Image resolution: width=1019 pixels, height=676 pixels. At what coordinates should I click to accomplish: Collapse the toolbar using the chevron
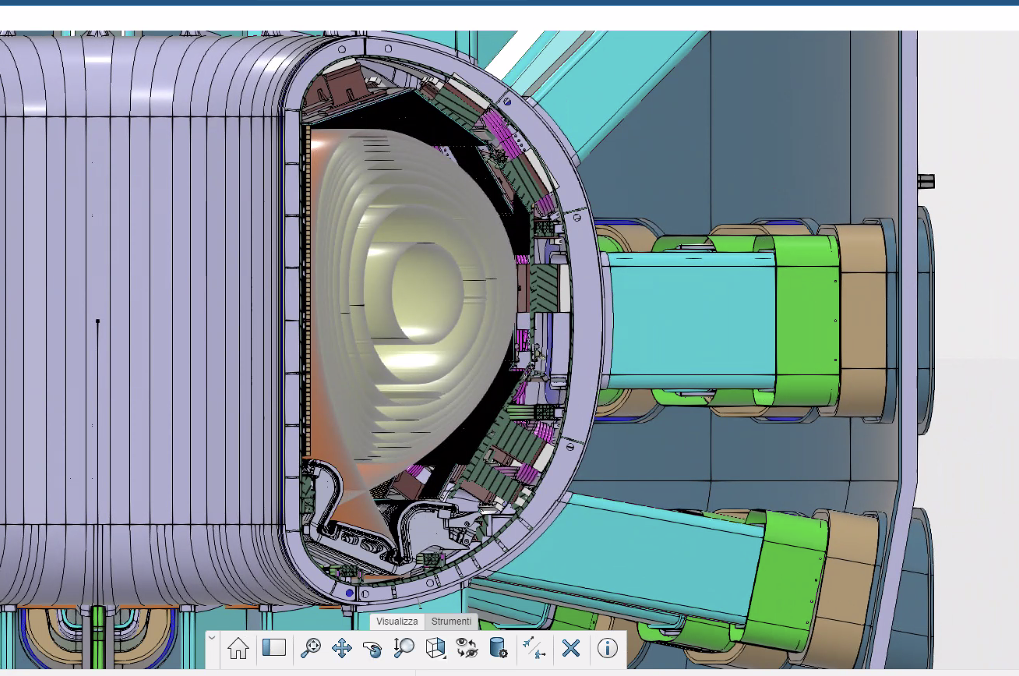(x=211, y=637)
